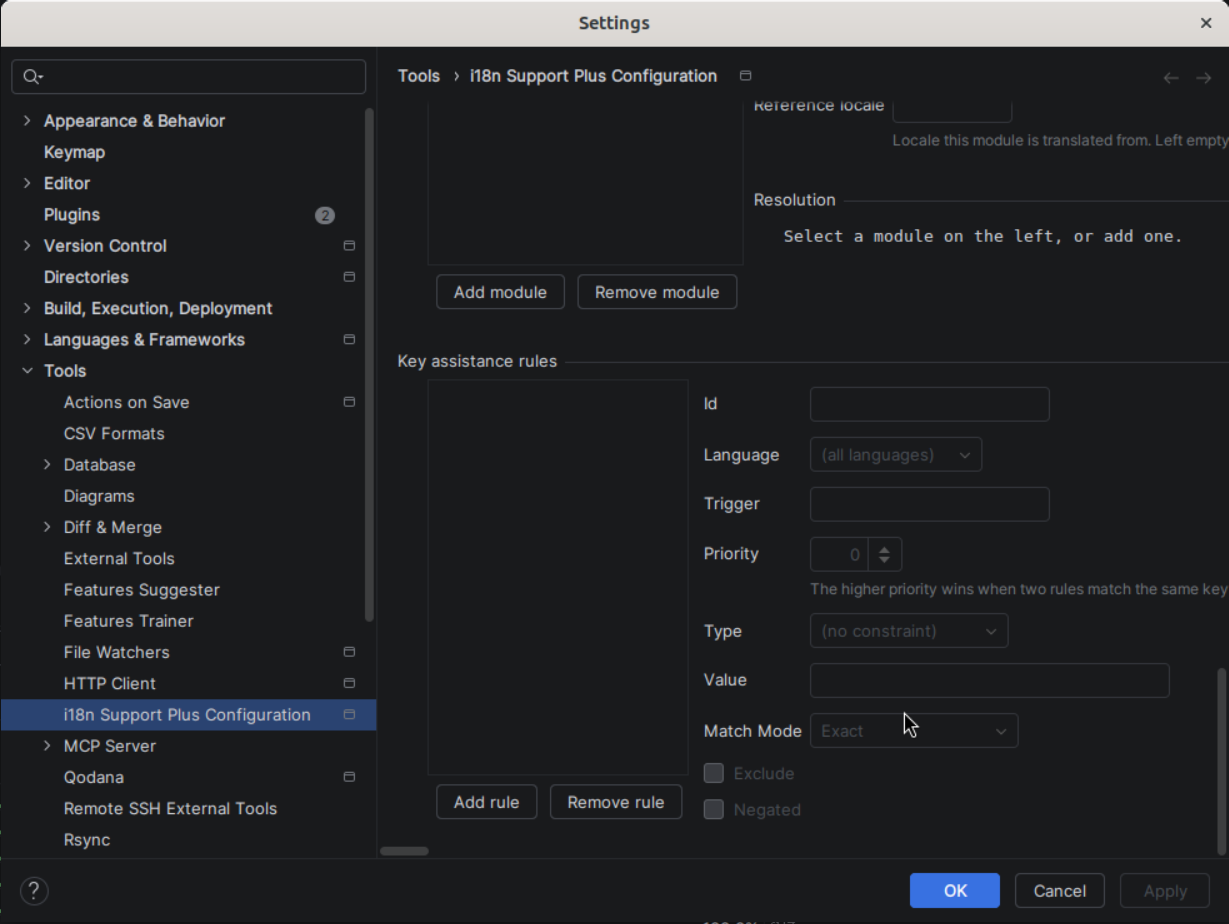Close the Settings dialog window
Screen dimensions: 1229x924
click(x=1206, y=23)
